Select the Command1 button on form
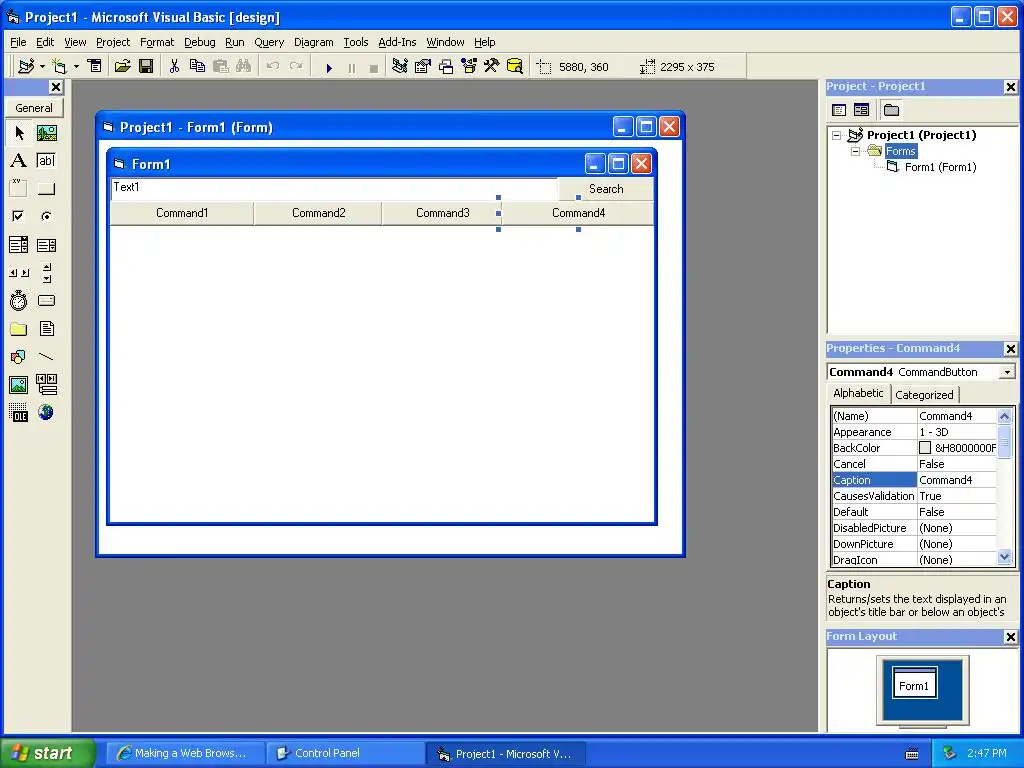1024x768 pixels. [182, 213]
